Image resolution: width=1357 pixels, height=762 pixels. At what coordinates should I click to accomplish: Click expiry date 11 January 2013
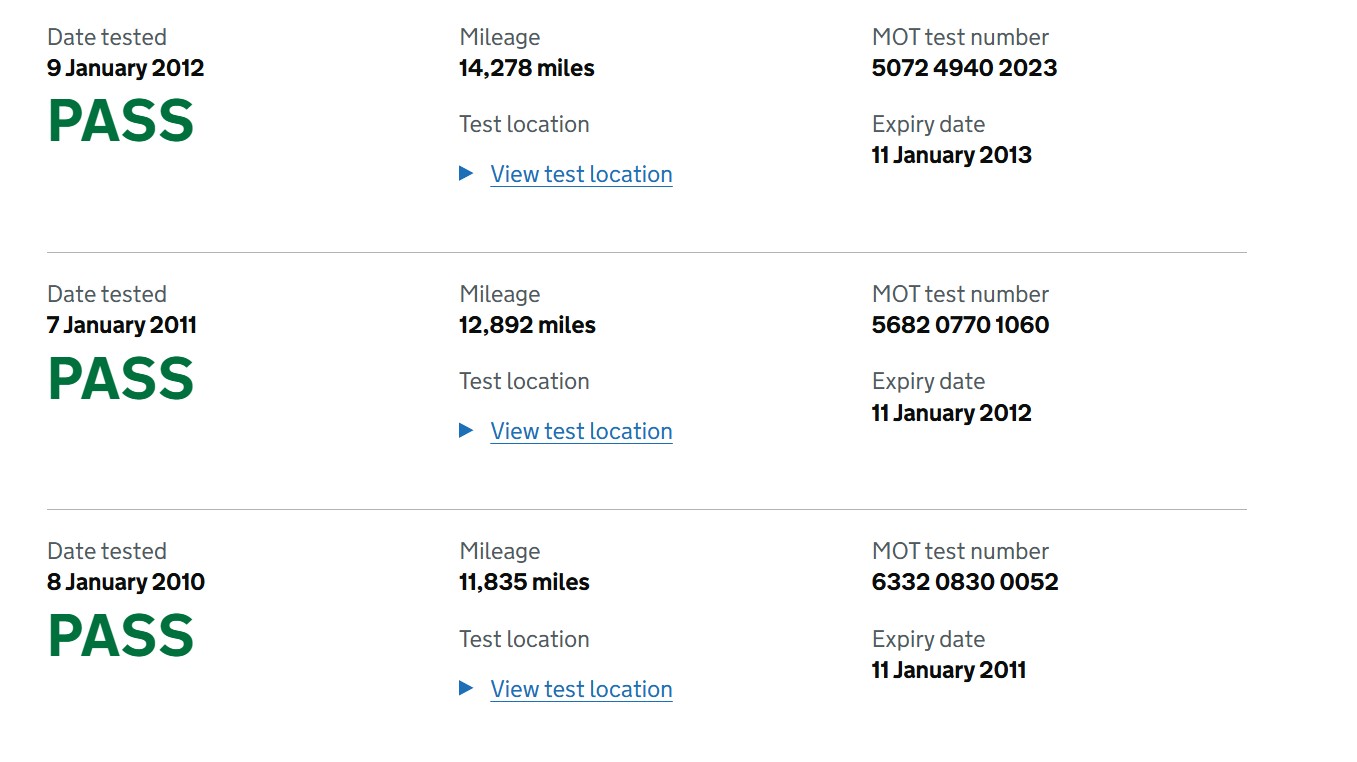click(x=951, y=155)
